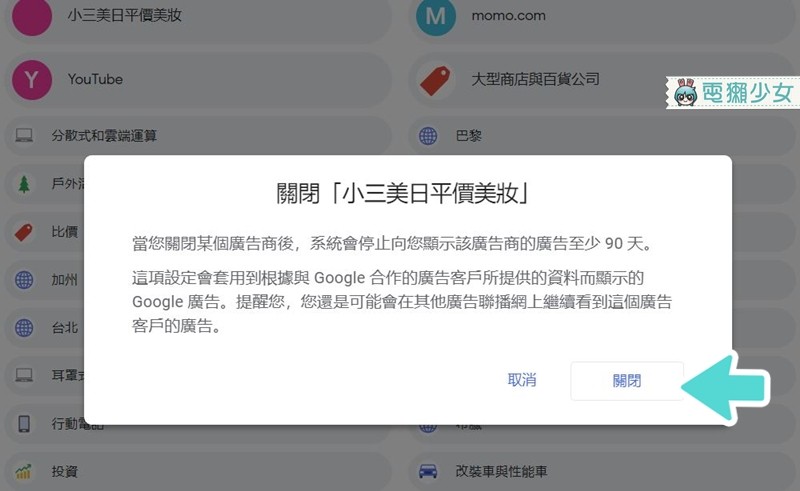The image size is (800, 491).
Task: Click the green tree icon for outdoor topic
Action: pos(25,184)
